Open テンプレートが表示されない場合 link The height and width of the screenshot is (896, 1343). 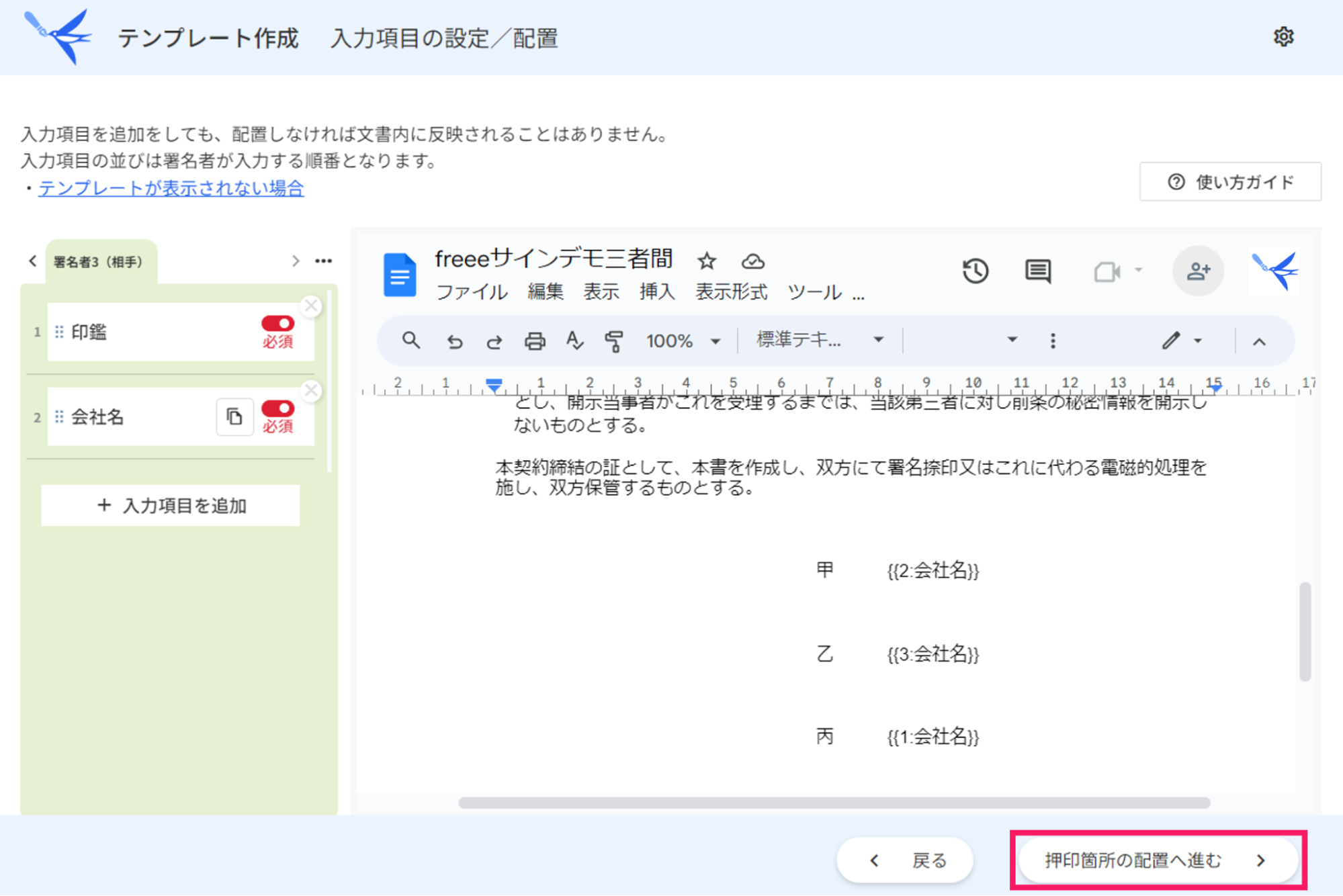(x=171, y=189)
